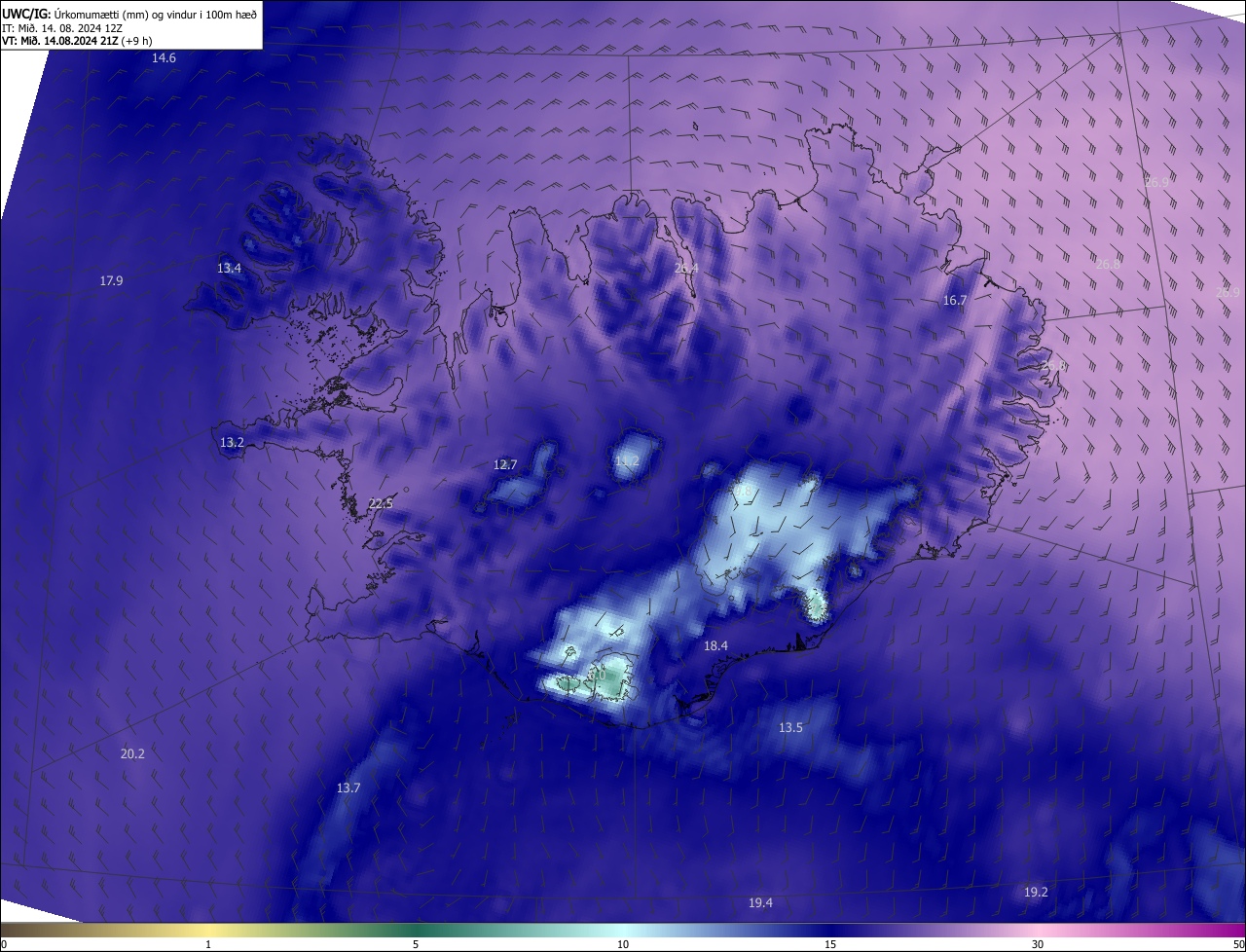
Task: Click the 17.9 value over the western sea
Action: (111, 280)
